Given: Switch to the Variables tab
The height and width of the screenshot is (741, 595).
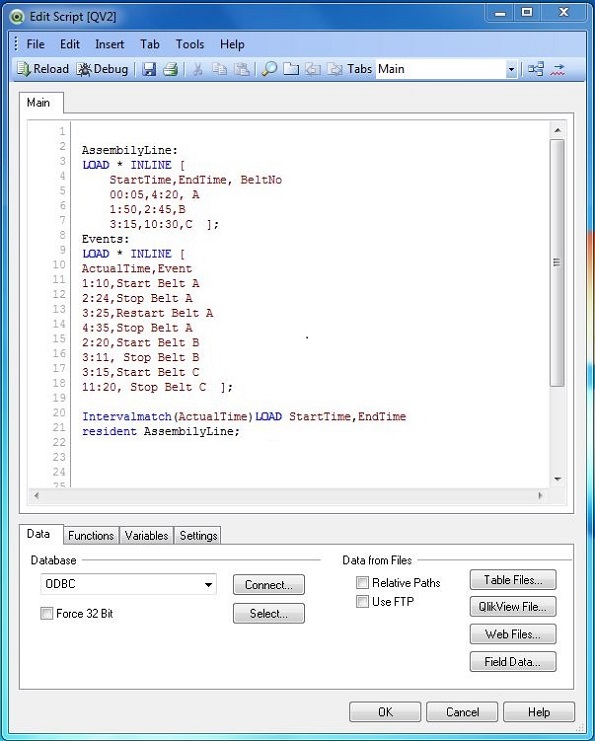Looking at the screenshot, I should pyautogui.click(x=147, y=535).
